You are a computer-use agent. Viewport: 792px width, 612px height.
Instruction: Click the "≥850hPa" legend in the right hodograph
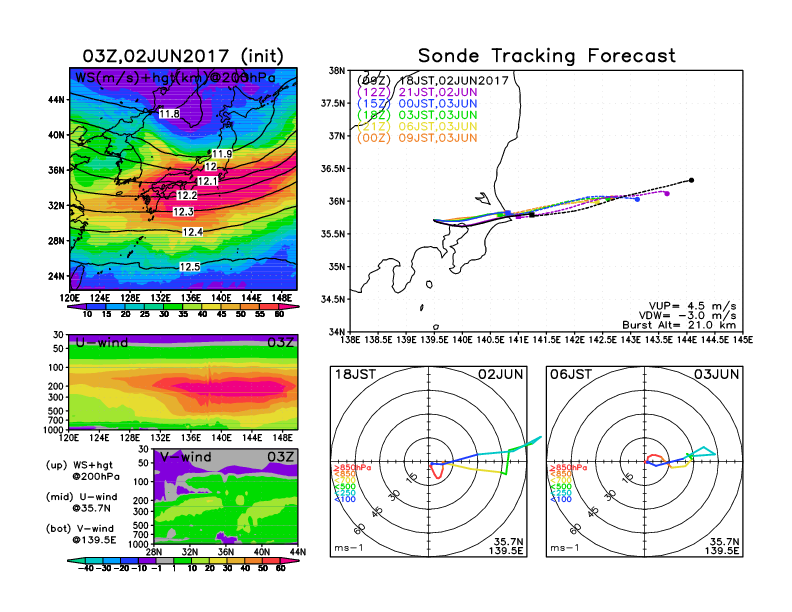(568, 468)
